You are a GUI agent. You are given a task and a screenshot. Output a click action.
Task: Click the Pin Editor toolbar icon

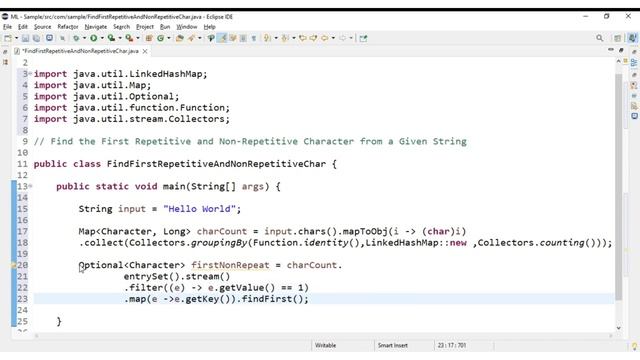coord(363,38)
